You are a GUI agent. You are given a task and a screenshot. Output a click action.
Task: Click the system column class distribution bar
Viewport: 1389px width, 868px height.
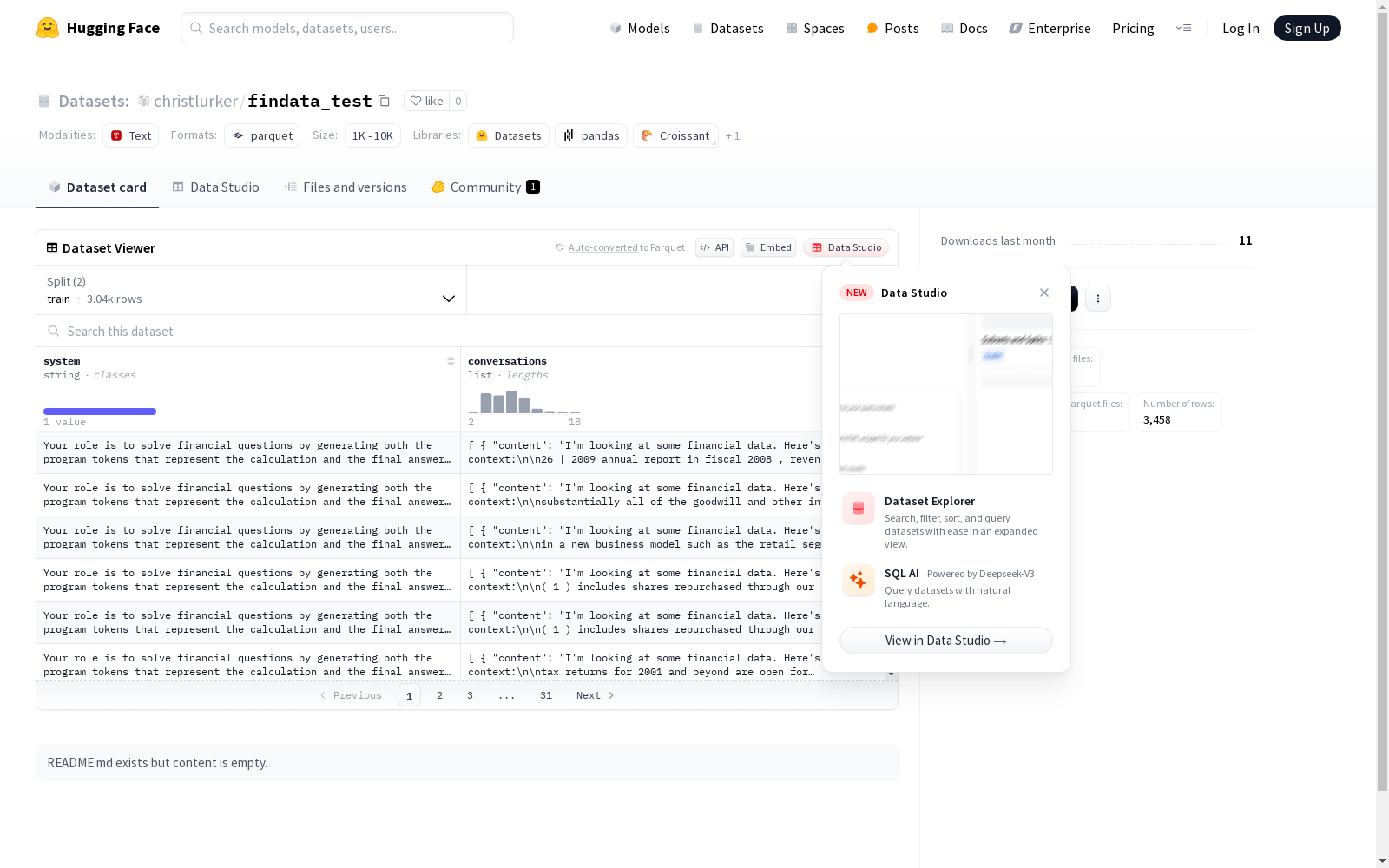(x=100, y=411)
